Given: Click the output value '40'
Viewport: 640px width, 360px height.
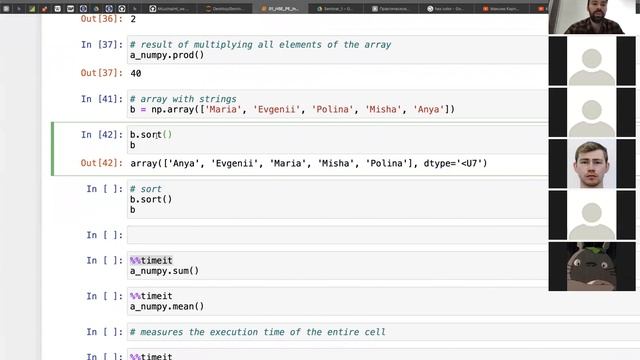Looking at the screenshot, I should point(136,73).
